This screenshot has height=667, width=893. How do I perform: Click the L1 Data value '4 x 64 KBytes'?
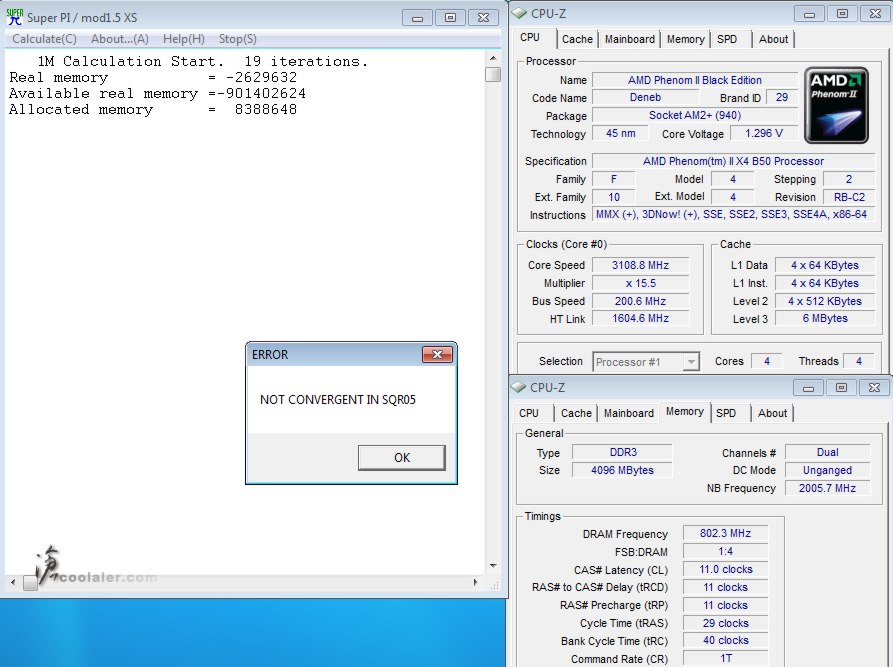[825, 265]
